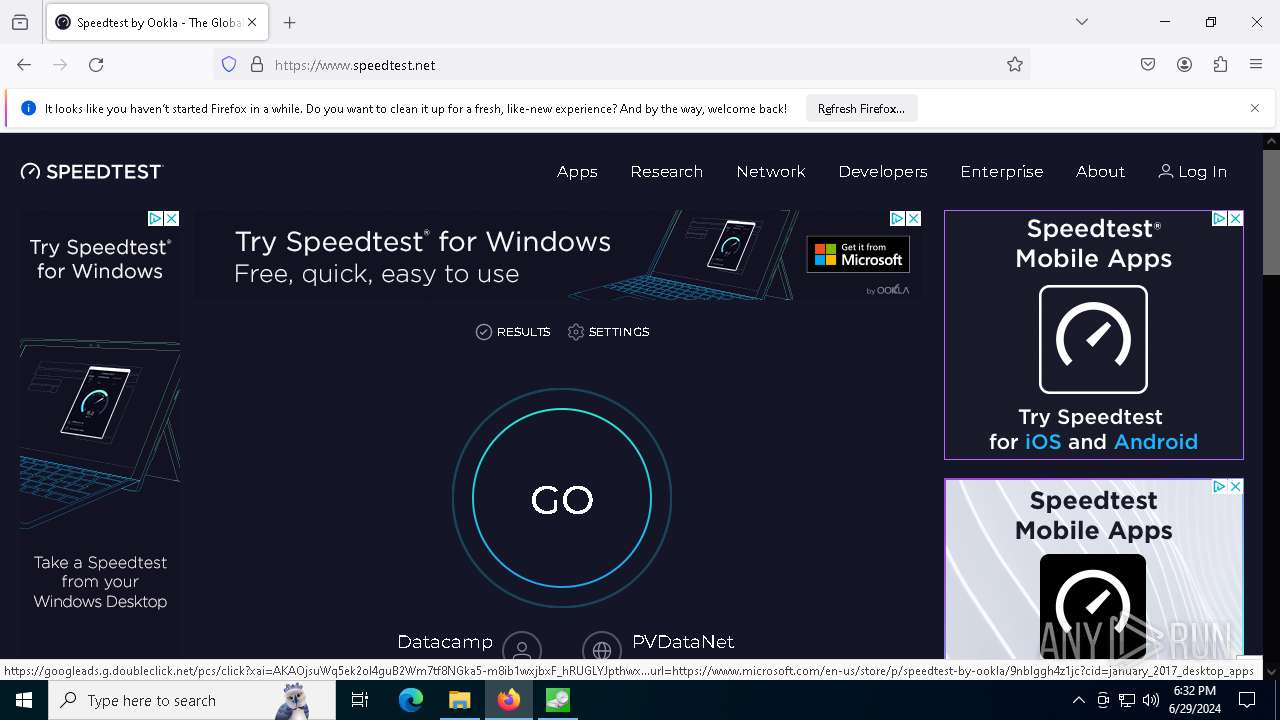Click the upper Speedtest Mobile Apps ad image
This screenshot has width=1280, height=720.
(1094, 335)
